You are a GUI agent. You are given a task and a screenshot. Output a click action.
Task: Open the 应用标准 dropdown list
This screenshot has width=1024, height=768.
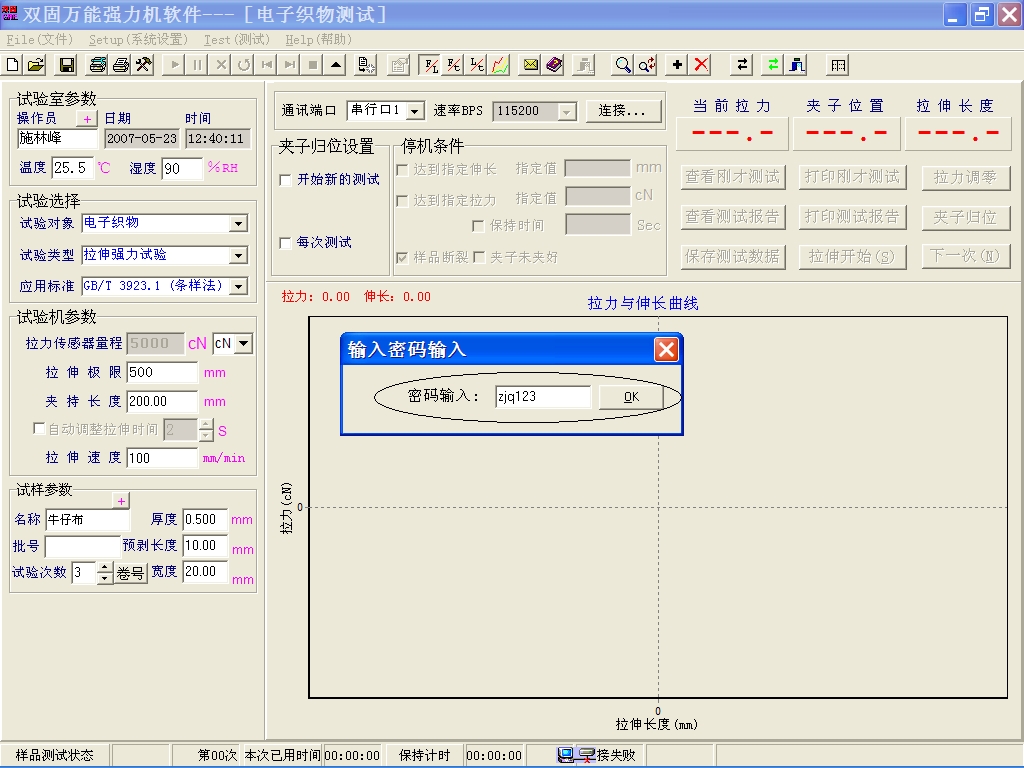pyautogui.click(x=238, y=287)
